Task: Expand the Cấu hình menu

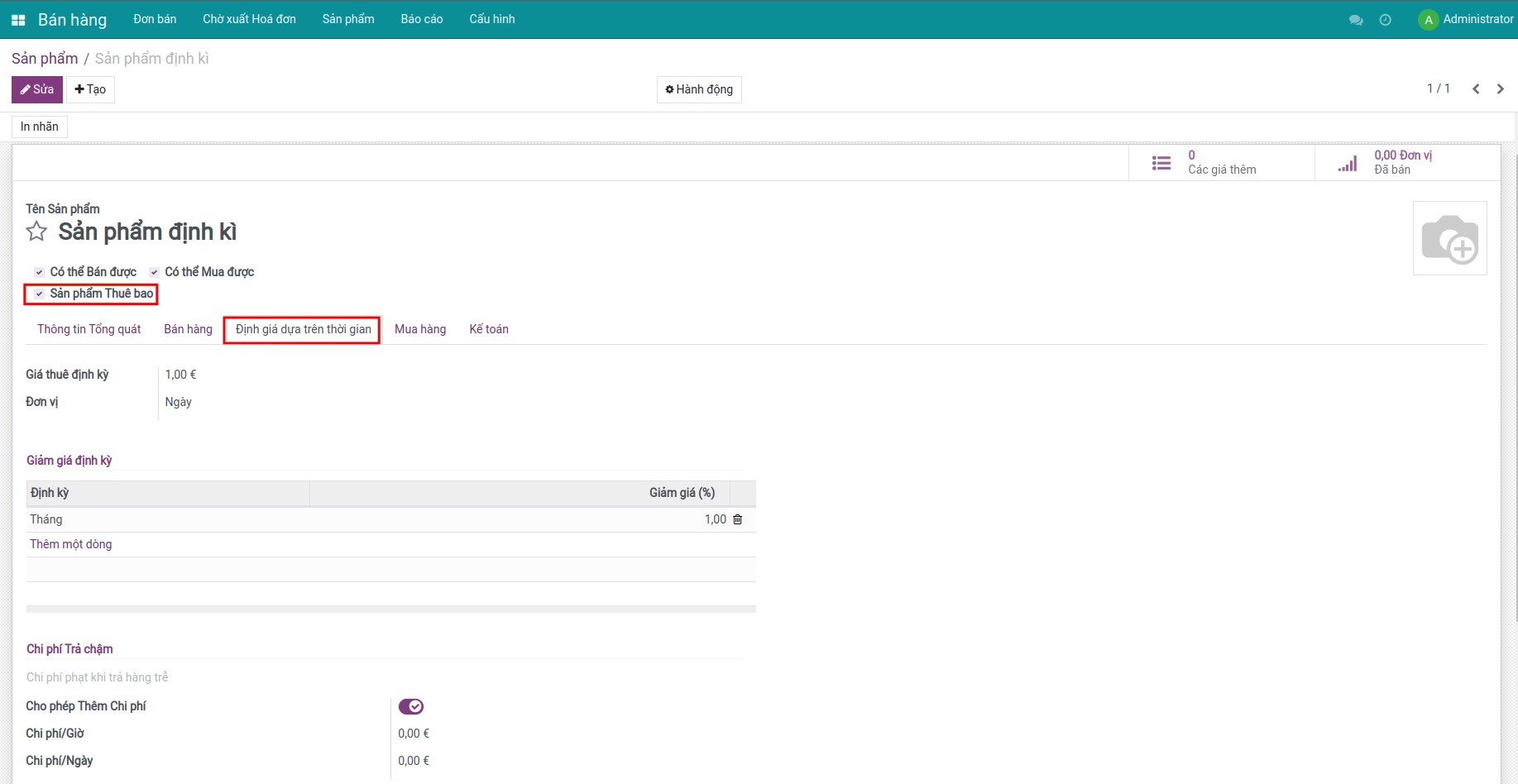Action: 491,19
